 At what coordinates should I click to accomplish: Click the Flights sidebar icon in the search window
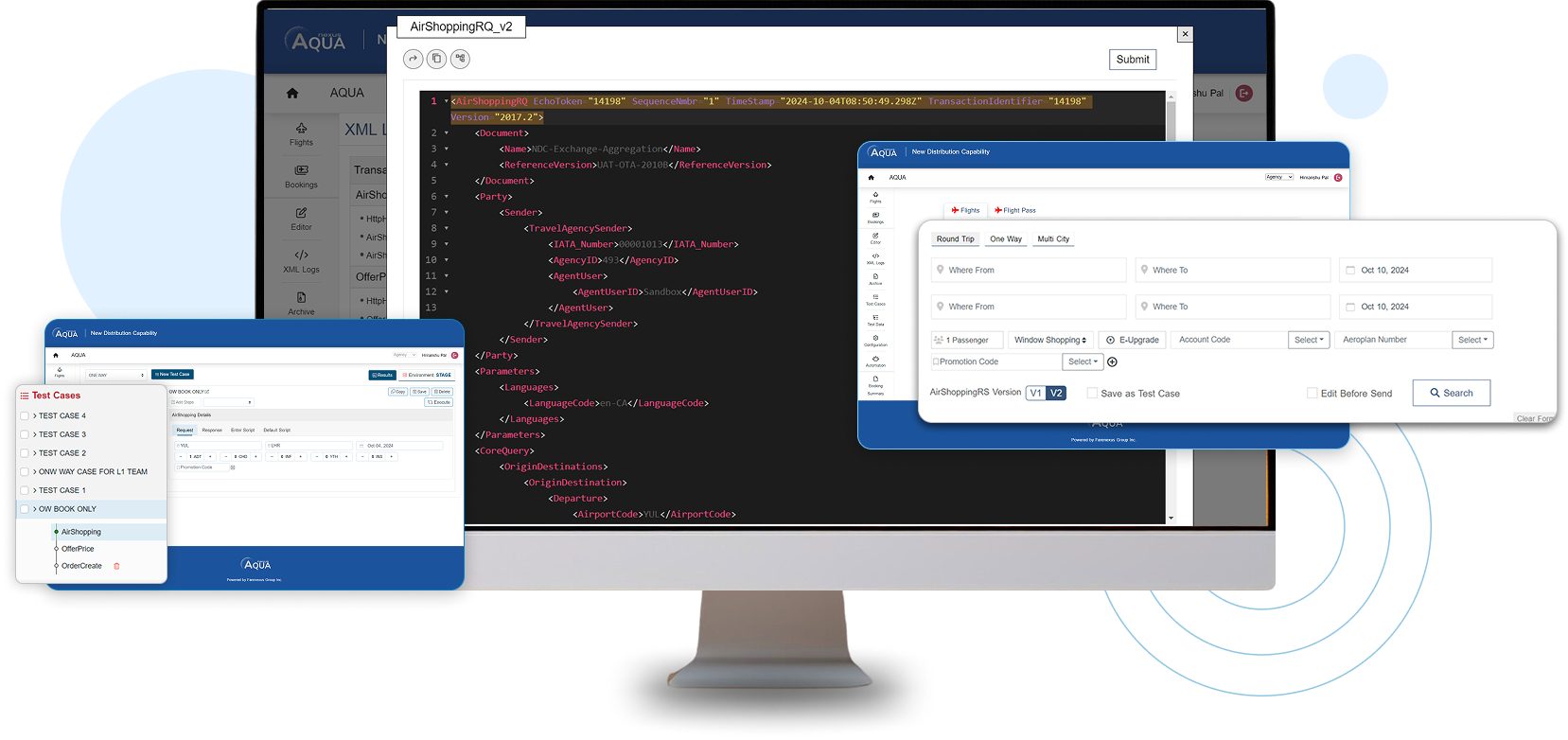[x=875, y=197]
